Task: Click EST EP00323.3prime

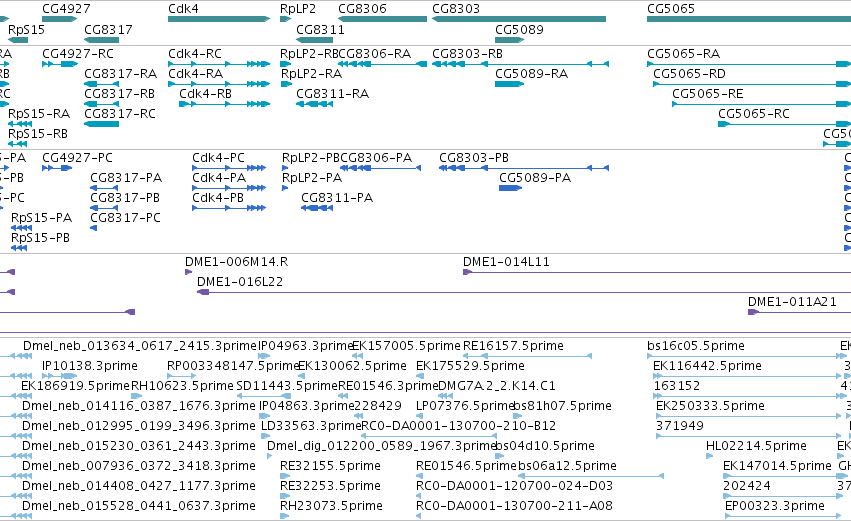Action: coord(775,507)
